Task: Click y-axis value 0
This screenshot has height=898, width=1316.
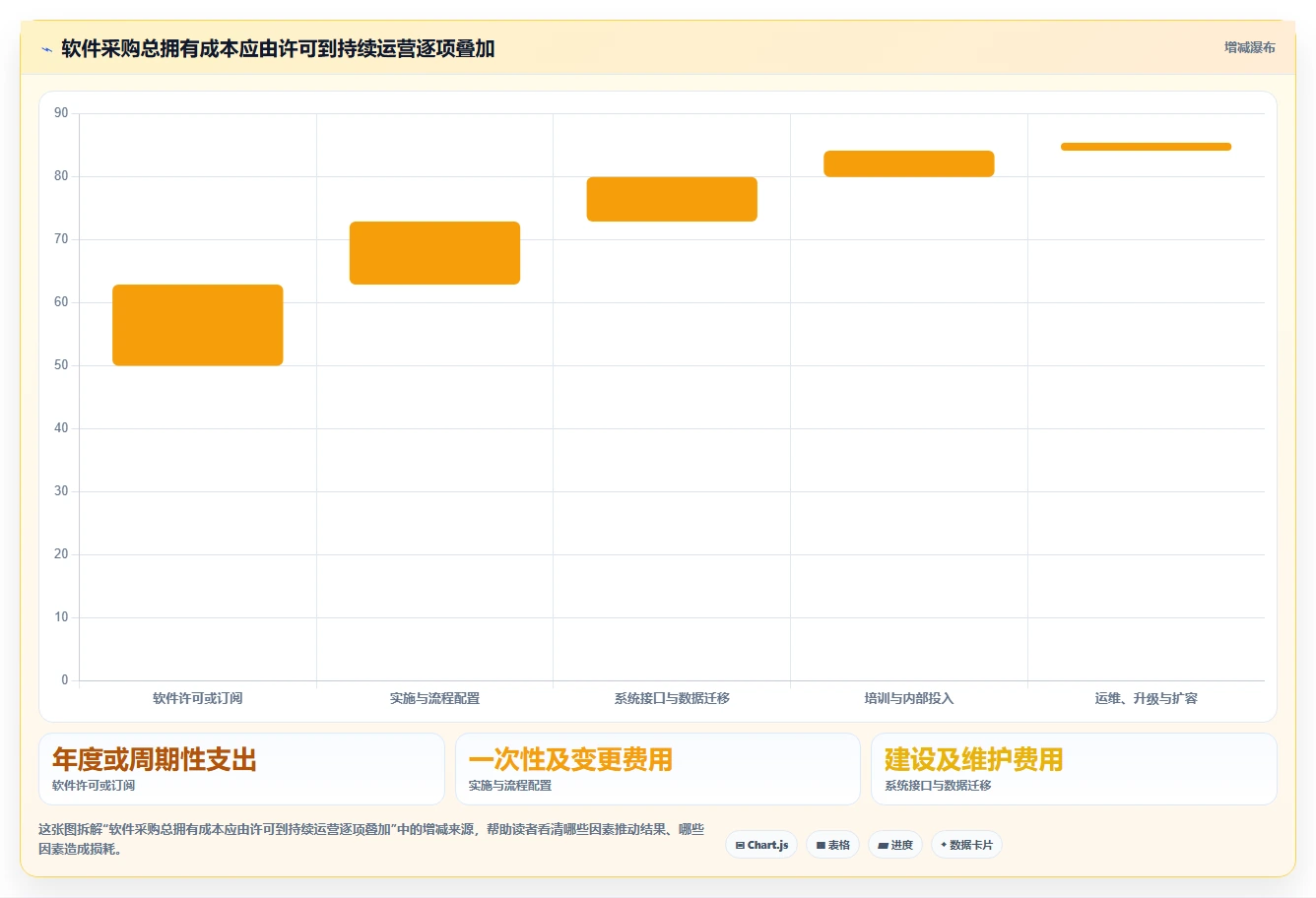Action: coord(65,679)
